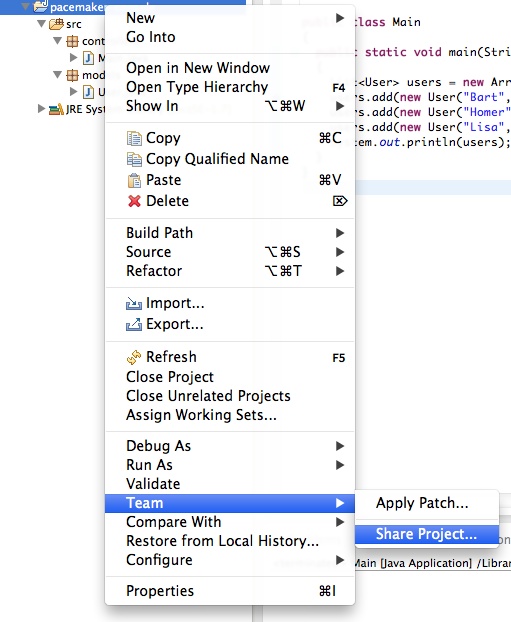Collapse the src folder tree triangle
This screenshot has width=511, height=622.
coord(41,24)
